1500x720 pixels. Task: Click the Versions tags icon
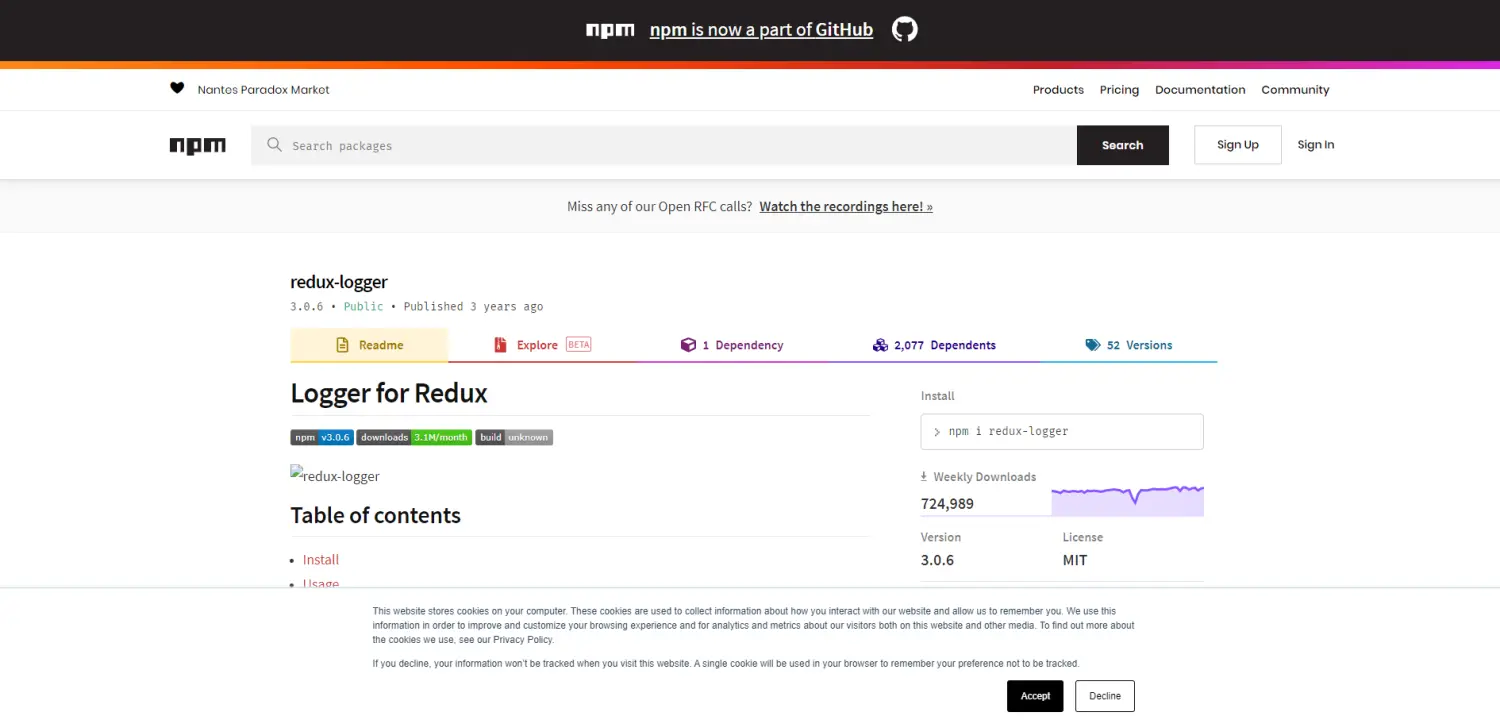(x=1093, y=345)
